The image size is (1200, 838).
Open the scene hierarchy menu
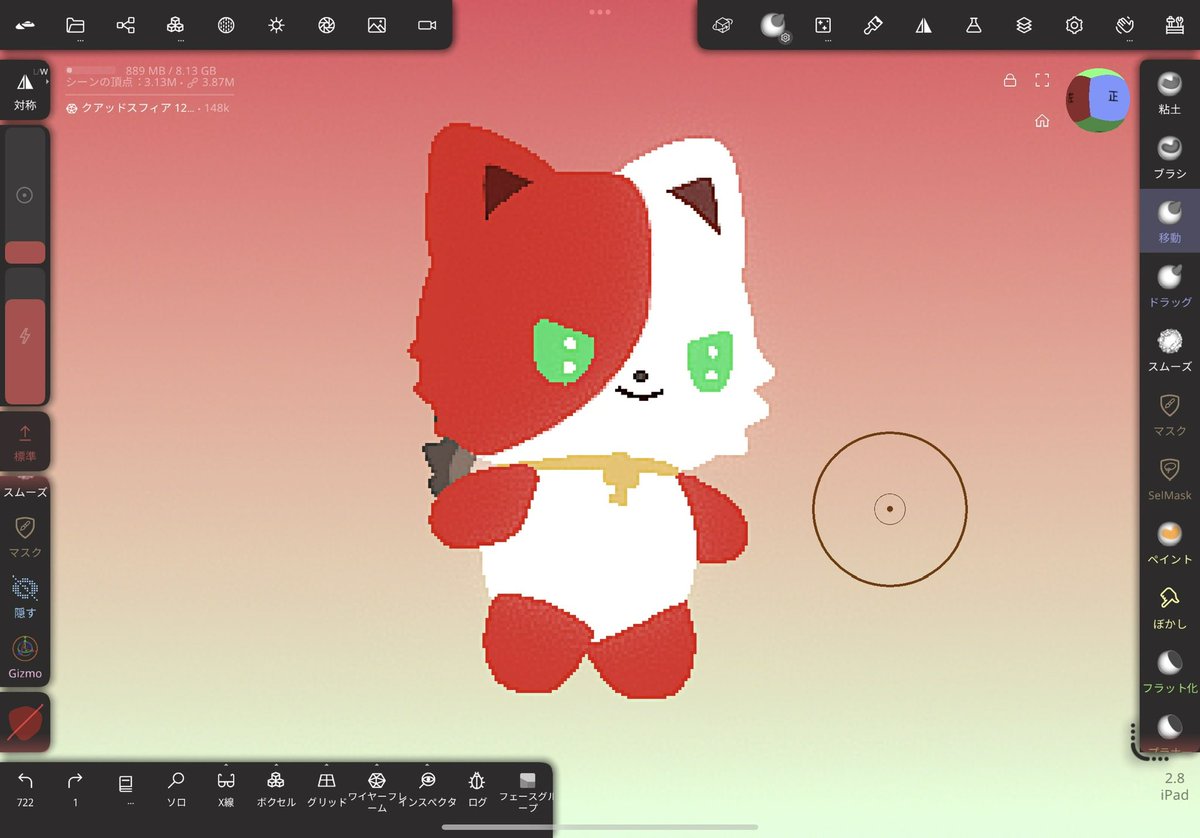click(126, 25)
